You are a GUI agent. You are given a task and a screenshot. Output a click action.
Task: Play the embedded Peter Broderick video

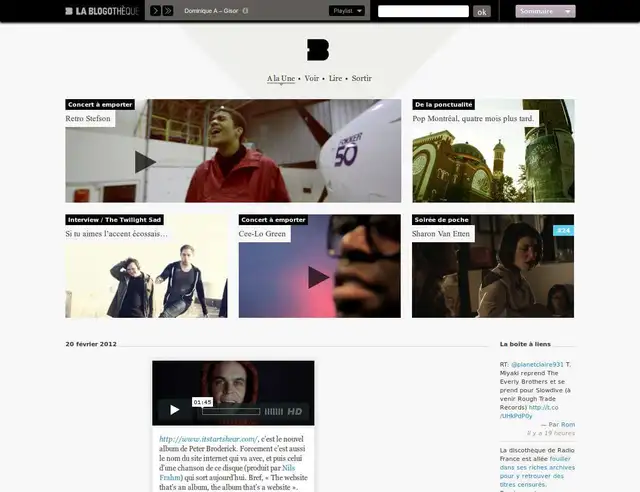pyautogui.click(x=175, y=410)
